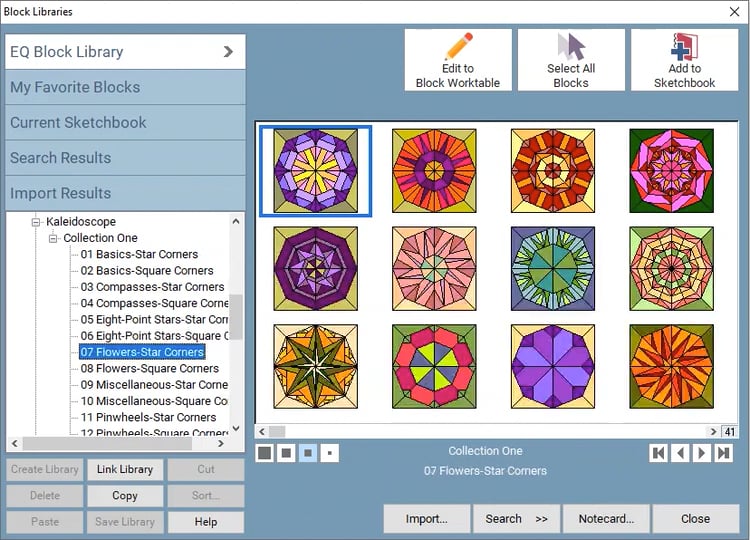Click the tree scroll-down arrow
The width and height of the screenshot is (750, 540).
click(236, 428)
